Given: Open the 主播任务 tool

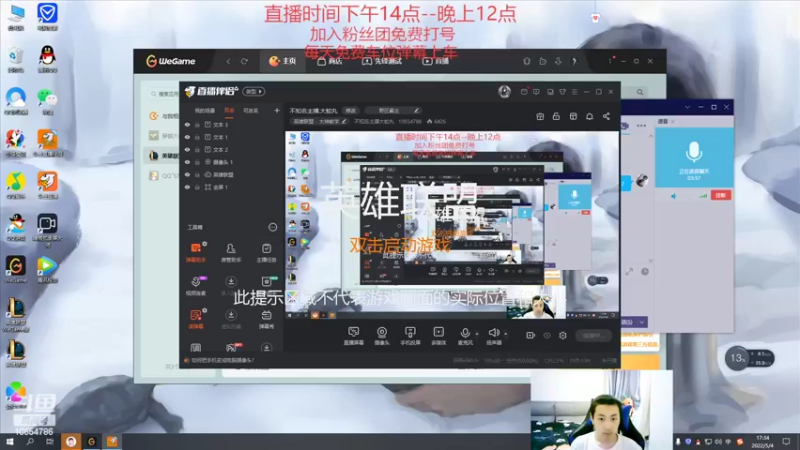Looking at the screenshot, I should (266, 253).
